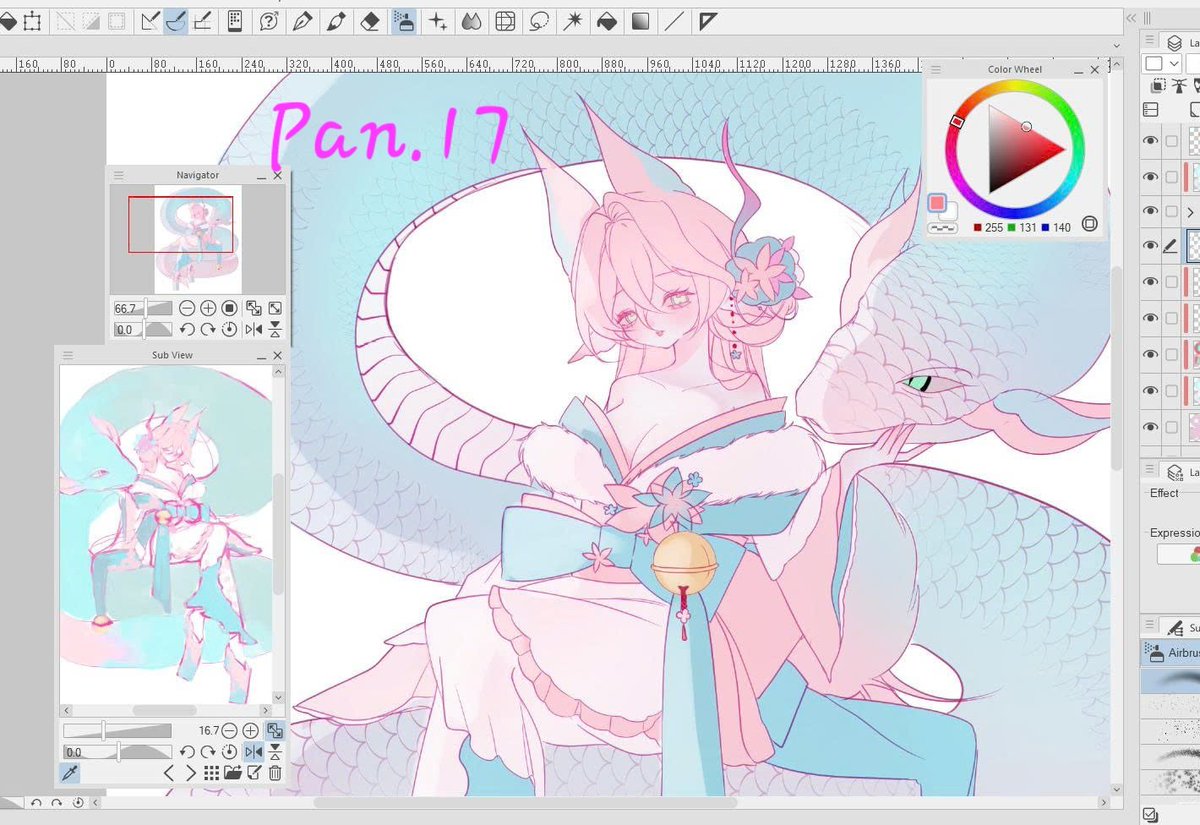Select the Eraser tool
The height and width of the screenshot is (825, 1200).
point(370,21)
